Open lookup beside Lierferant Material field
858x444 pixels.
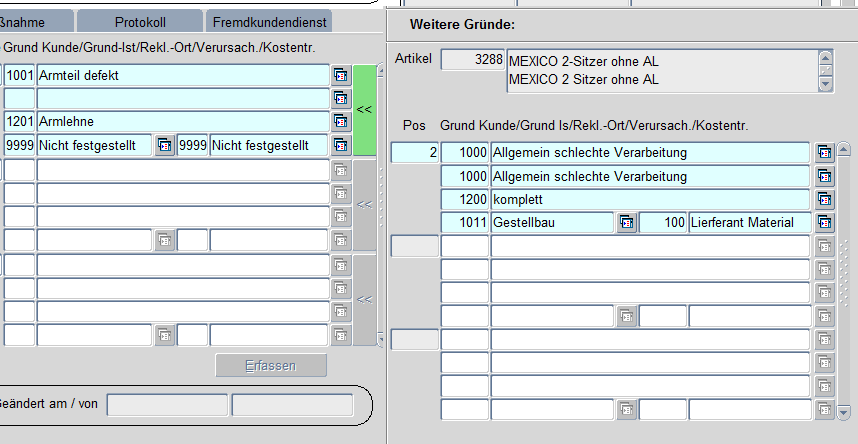click(x=824, y=222)
